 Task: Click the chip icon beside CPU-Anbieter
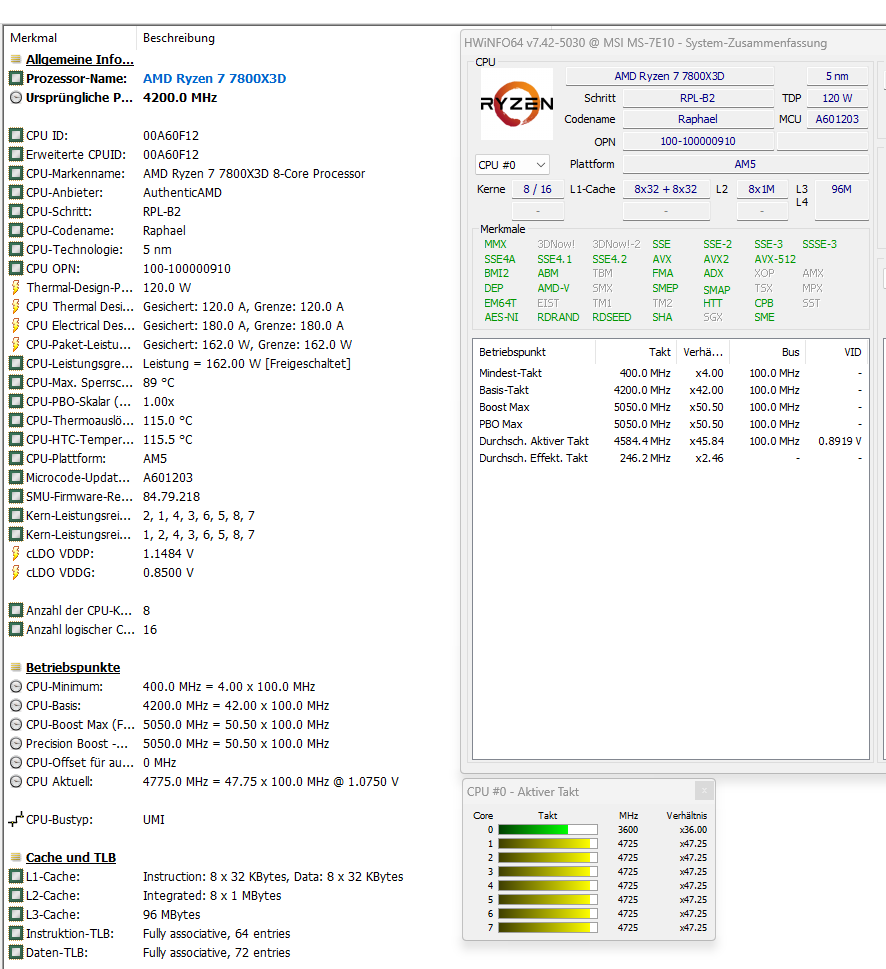(x=16, y=193)
